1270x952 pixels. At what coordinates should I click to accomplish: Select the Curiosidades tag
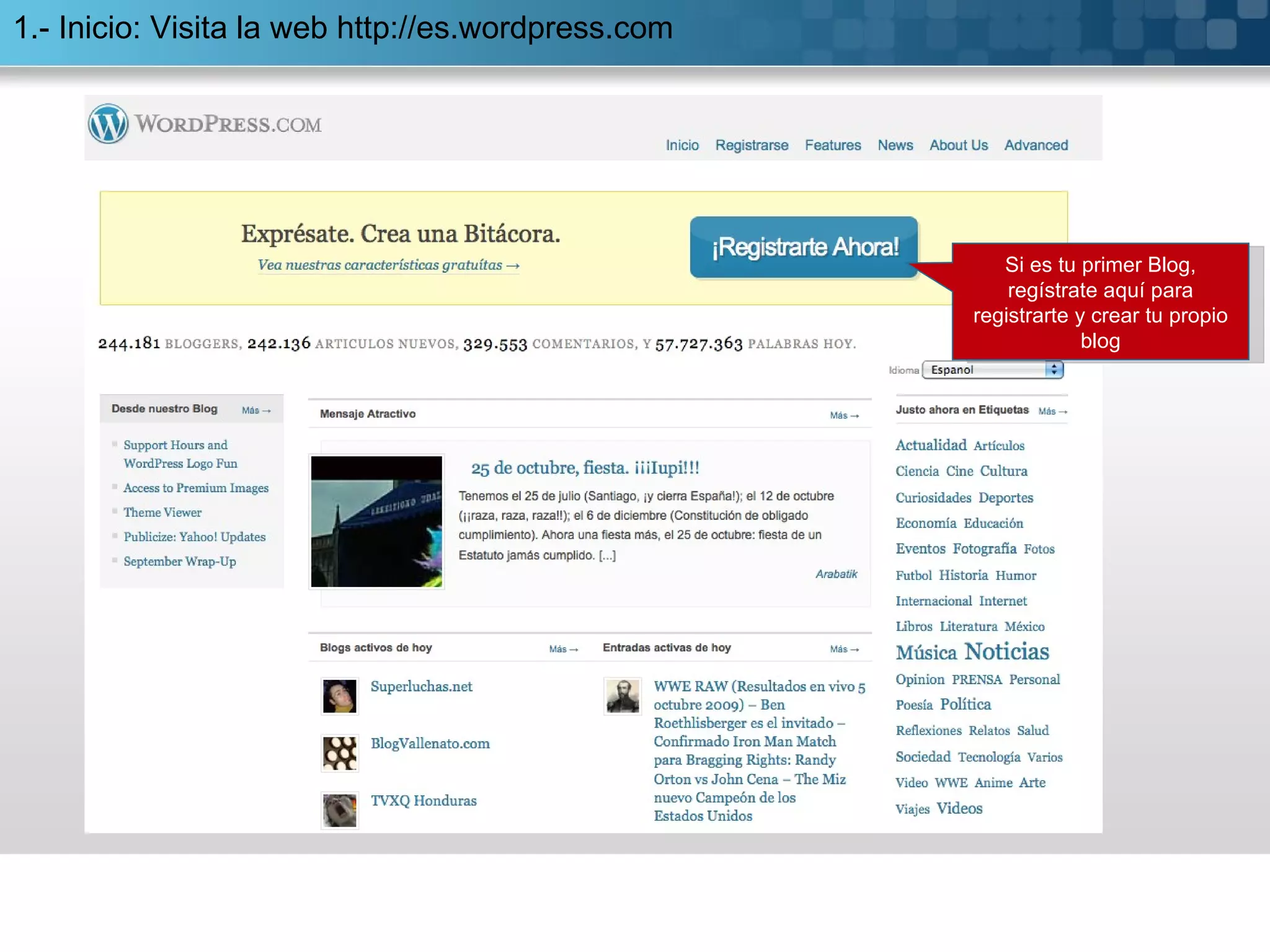[933, 498]
